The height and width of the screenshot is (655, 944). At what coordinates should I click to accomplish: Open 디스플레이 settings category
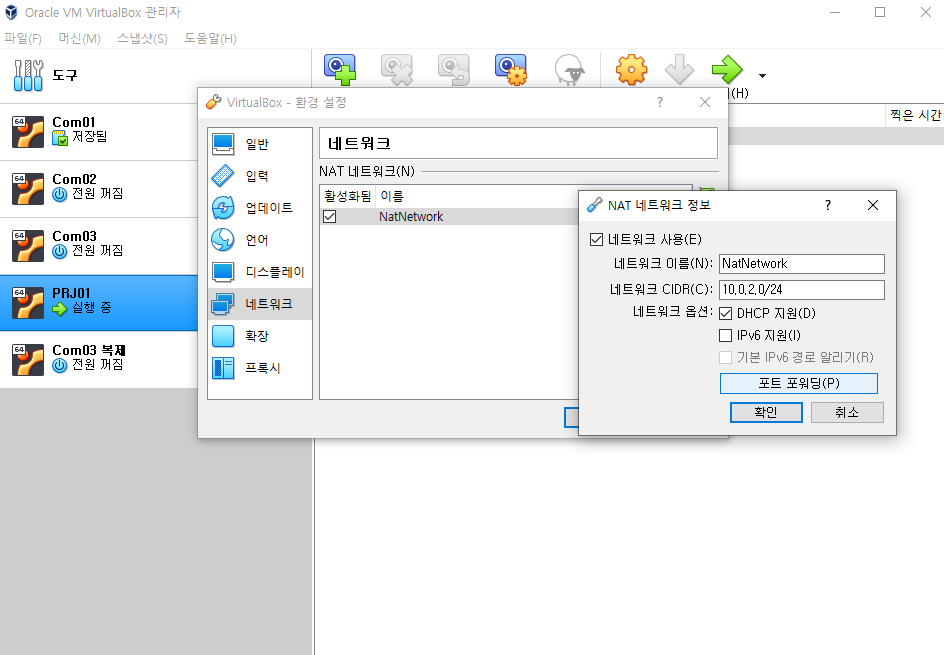pos(259,272)
